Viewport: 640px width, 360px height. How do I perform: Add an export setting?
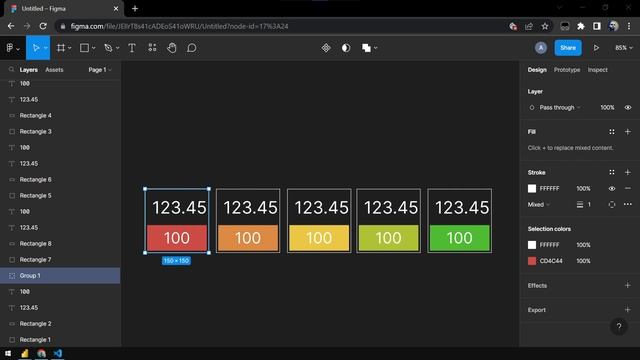(x=628, y=310)
